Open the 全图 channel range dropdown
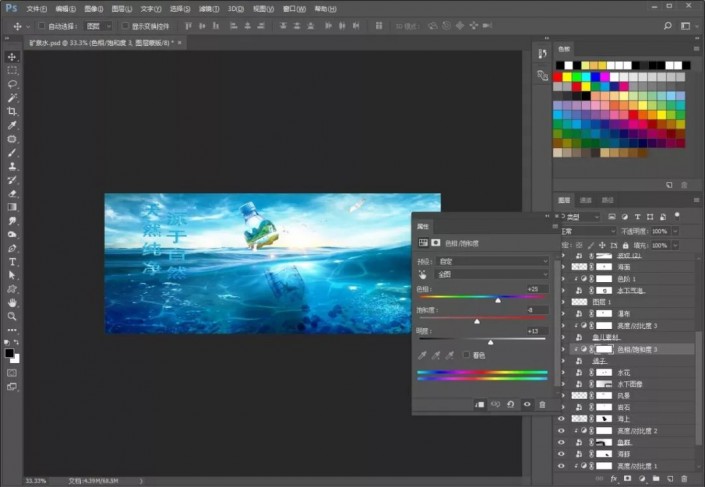 coord(492,274)
